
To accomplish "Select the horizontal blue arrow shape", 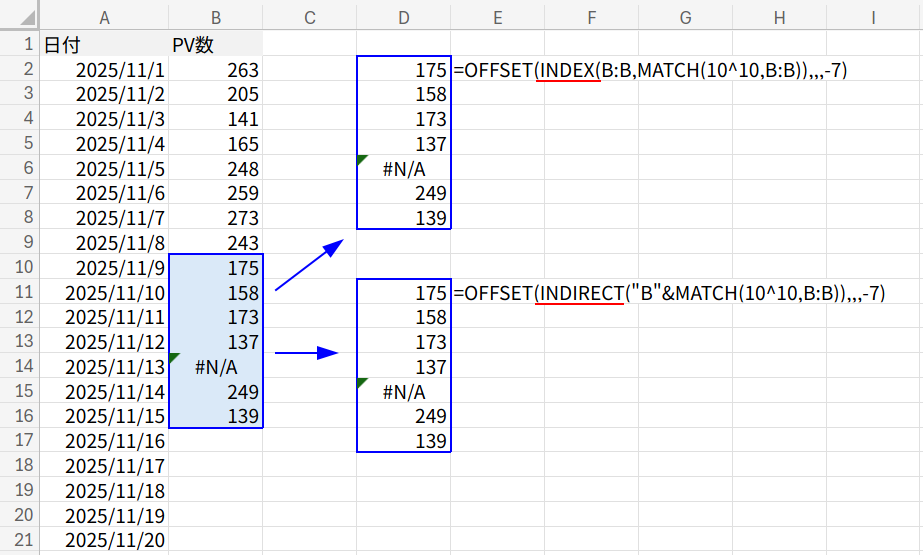I will (307, 352).
